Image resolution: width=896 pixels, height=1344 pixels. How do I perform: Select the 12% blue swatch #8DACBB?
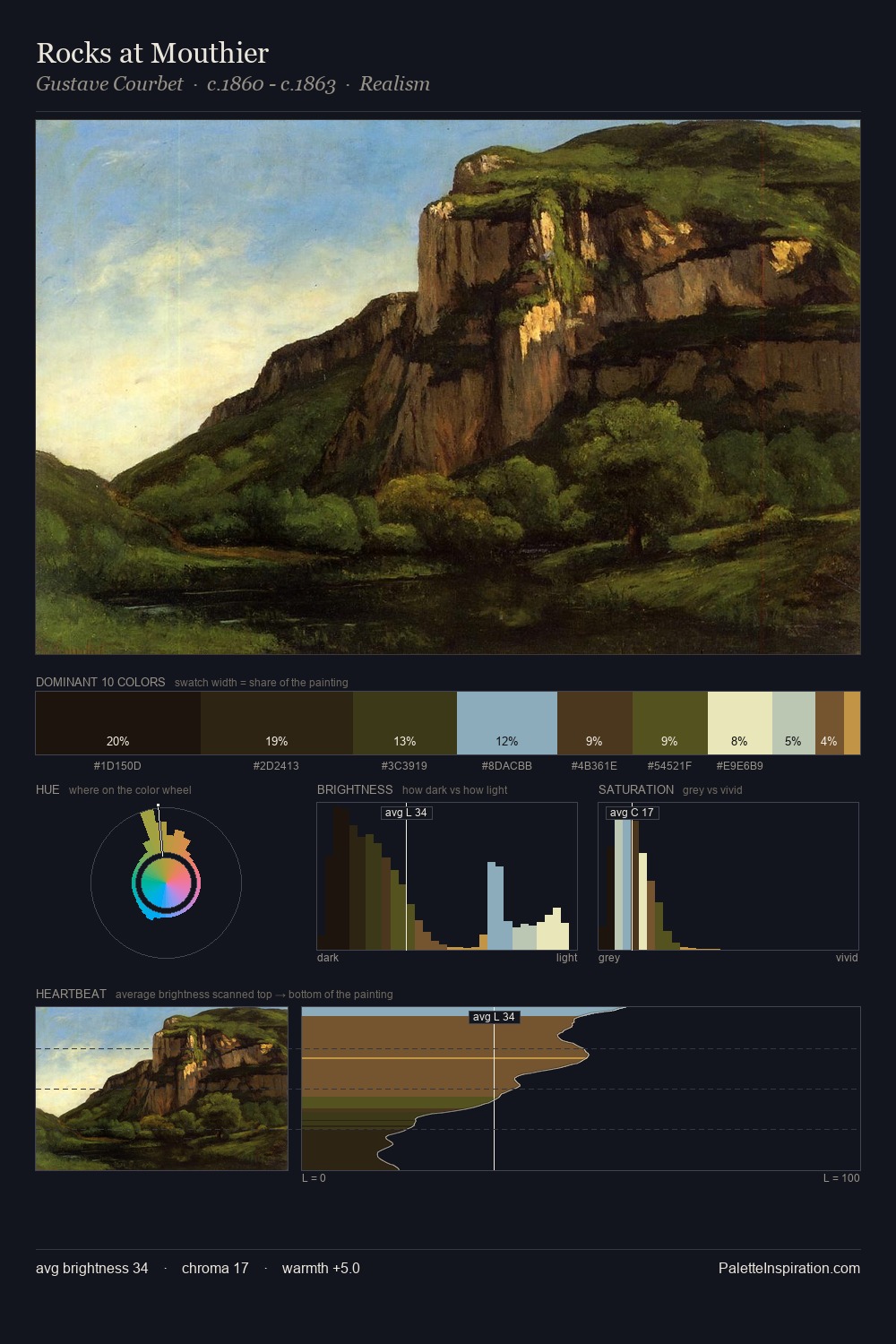tap(507, 723)
